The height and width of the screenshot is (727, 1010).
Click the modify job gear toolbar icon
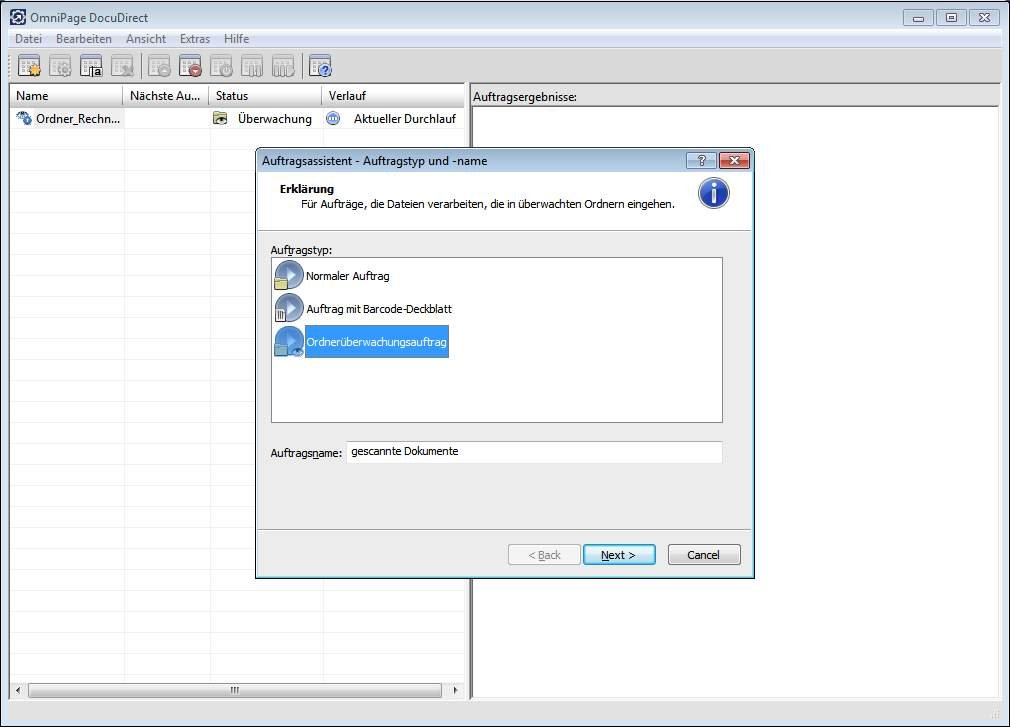pyautogui.click(x=61, y=66)
